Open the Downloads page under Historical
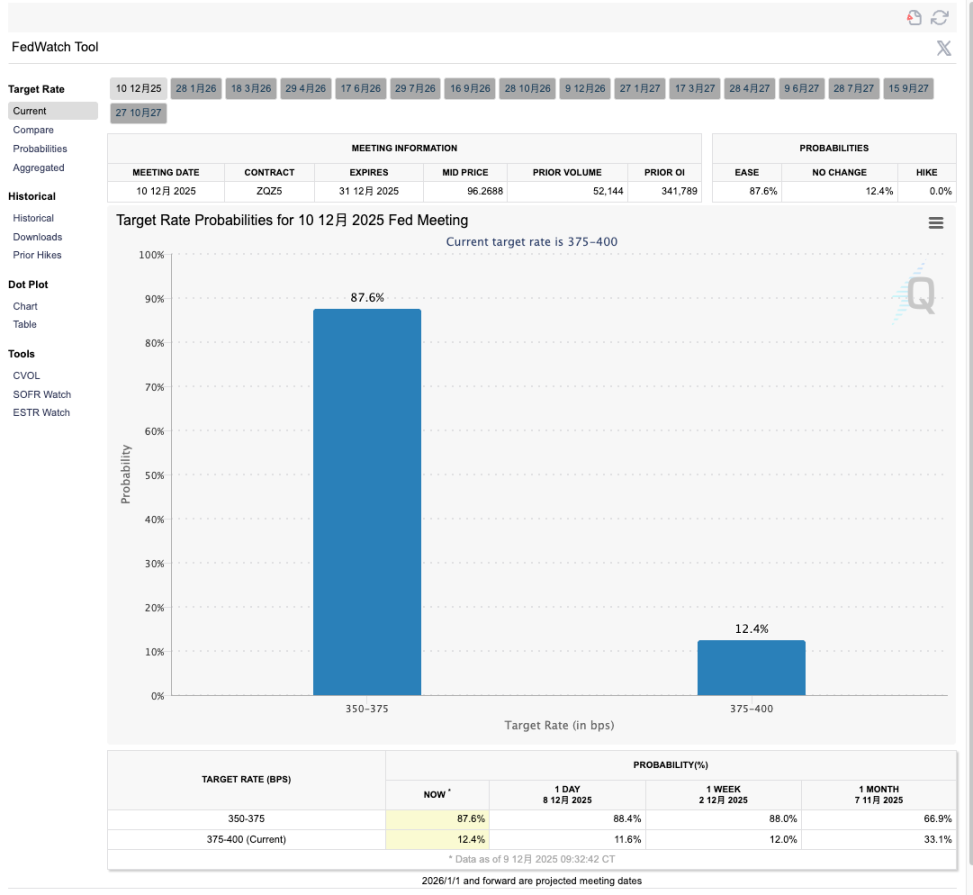This screenshot has height=895, width=973. pos(37,237)
